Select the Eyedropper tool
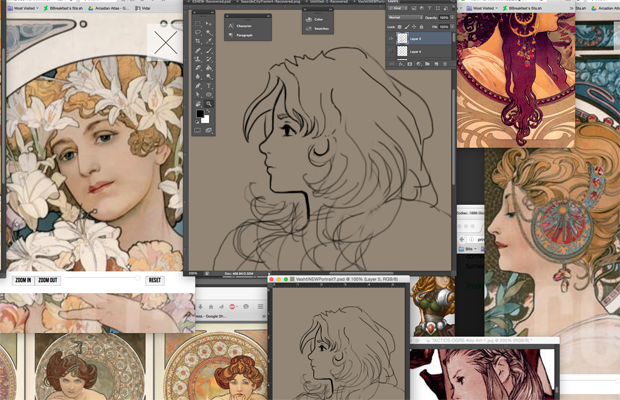This screenshot has height=400, width=620. click(x=209, y=41)
